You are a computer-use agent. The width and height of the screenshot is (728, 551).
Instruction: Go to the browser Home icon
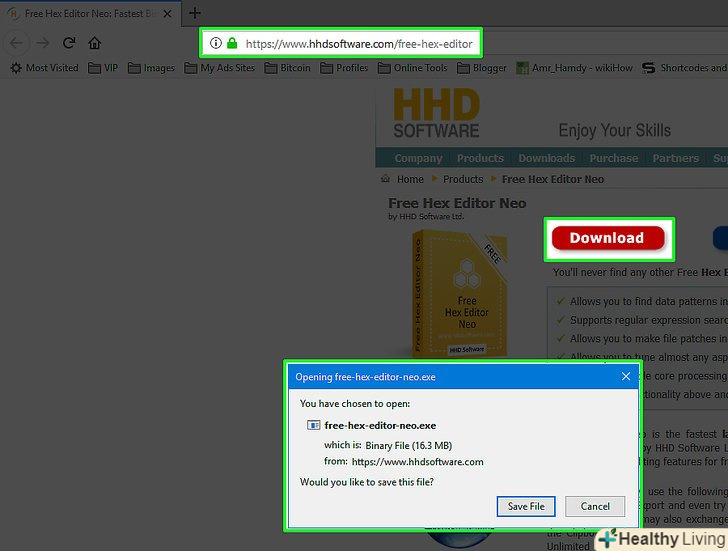click(95, 43)
